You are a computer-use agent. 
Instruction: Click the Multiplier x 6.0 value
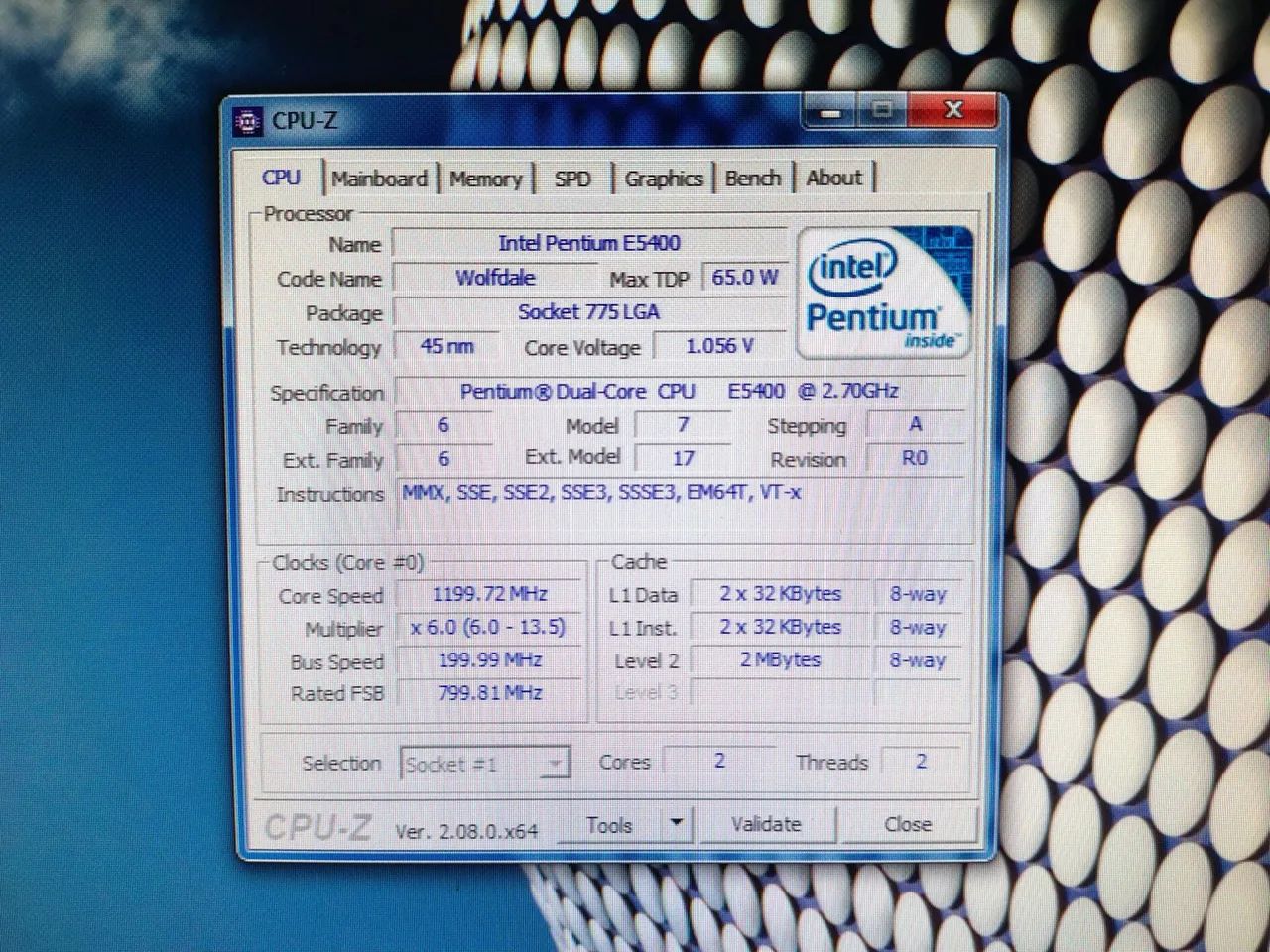489,628
